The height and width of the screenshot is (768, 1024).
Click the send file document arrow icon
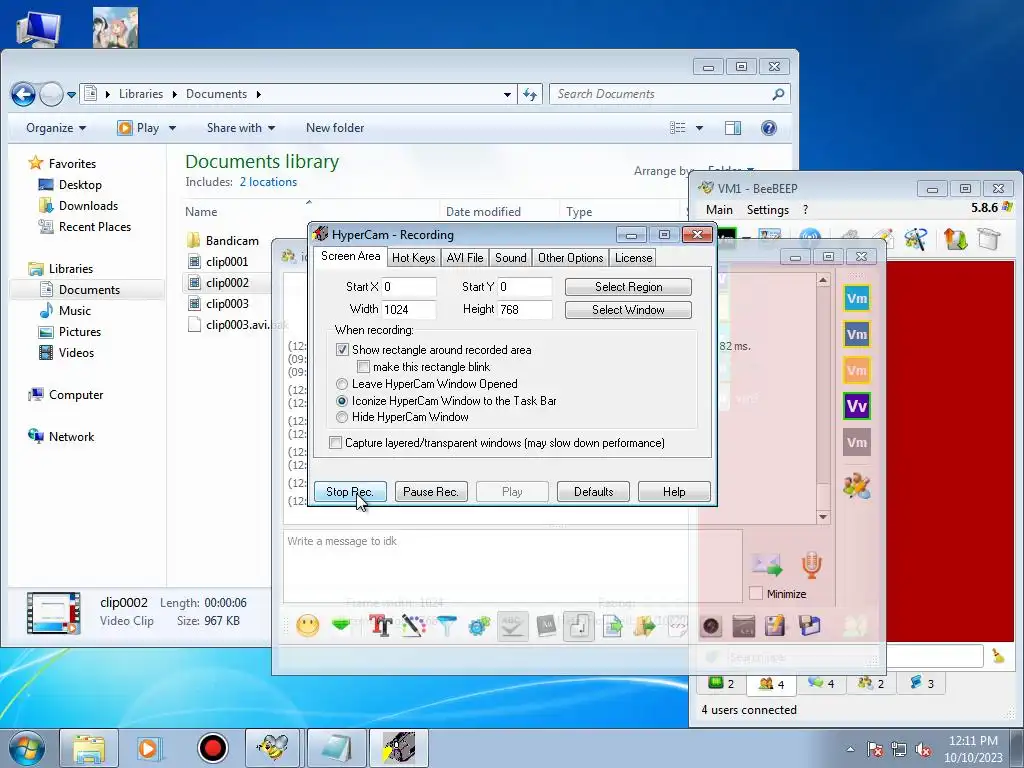click(613, 626)
